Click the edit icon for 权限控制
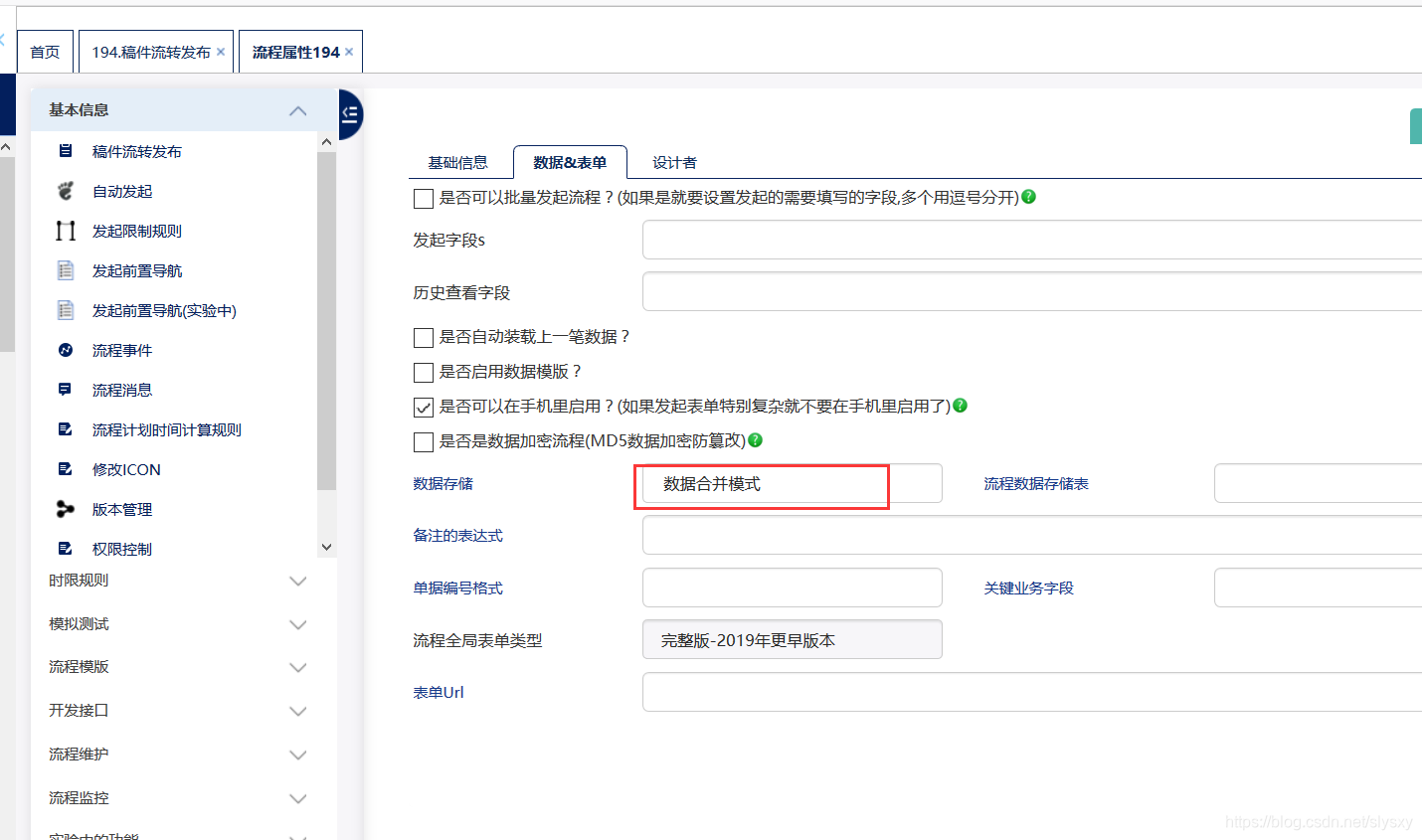The height and width of the screenshot is (840, 1422). [x=66, y=549]
